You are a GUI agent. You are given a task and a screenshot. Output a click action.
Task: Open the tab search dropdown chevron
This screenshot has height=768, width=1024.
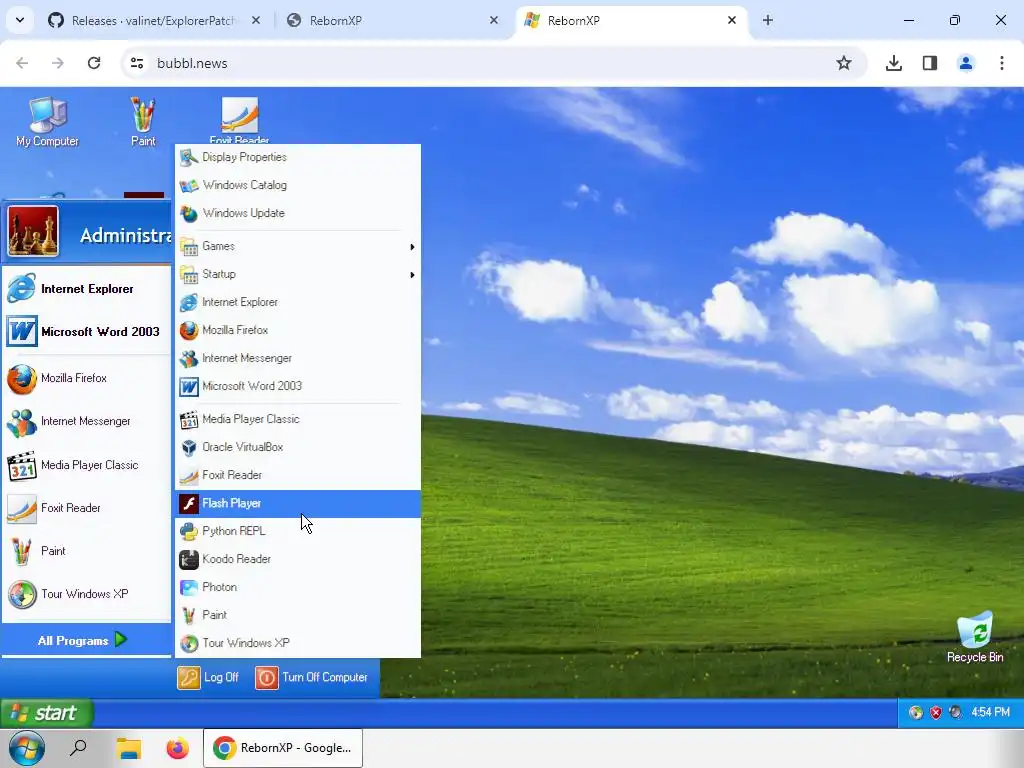20,20
